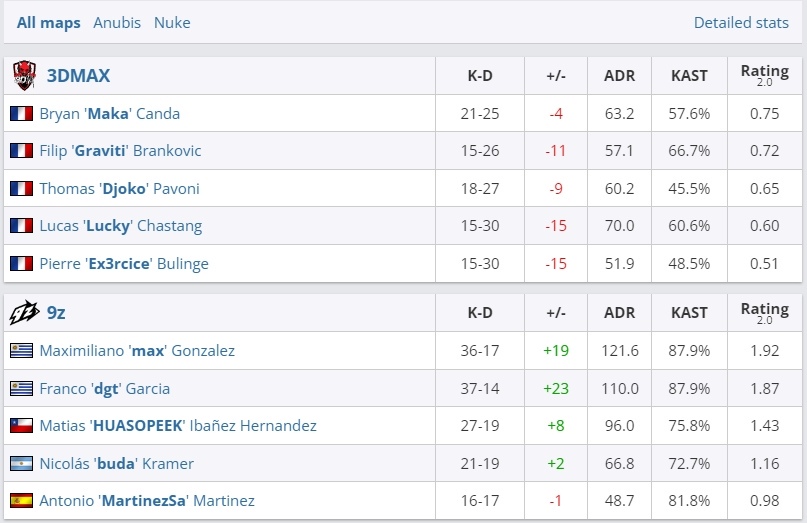
Task: Click the French flag next to Djoko
Action: [x=21, y=188]
